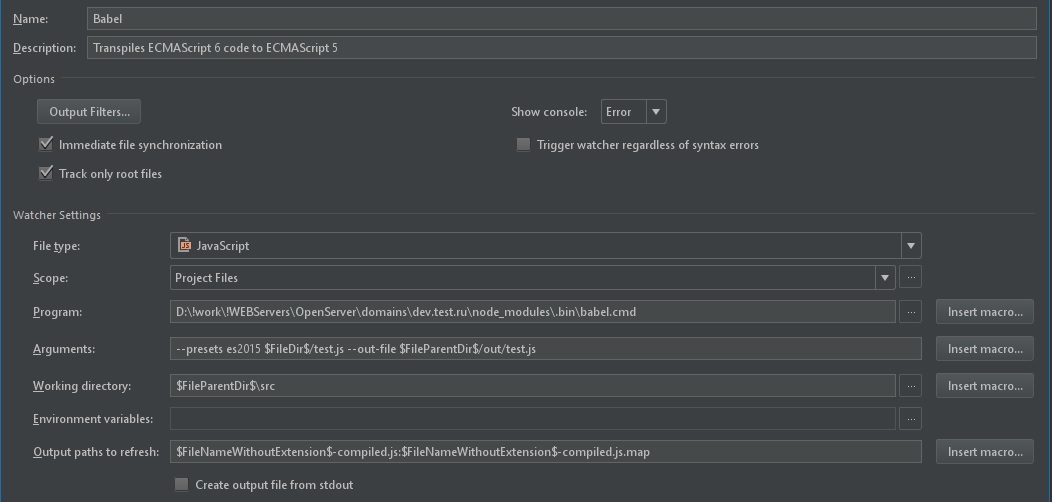Enable Trigger watcher regardless of syntax errors
This screenshot has height=502, width=1052.
523,145
